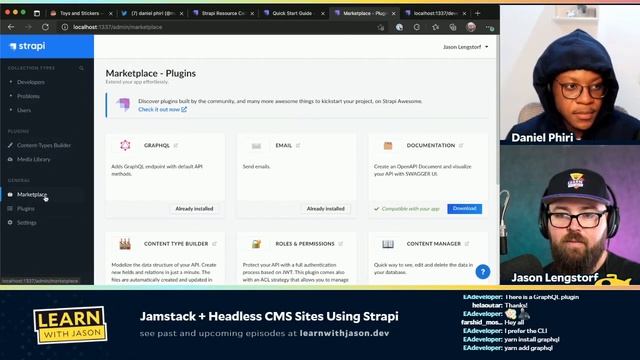This screenshot has height=360, width=640.
Task: Click the page vertical scrollbar
Action: [x=497, y=110]
